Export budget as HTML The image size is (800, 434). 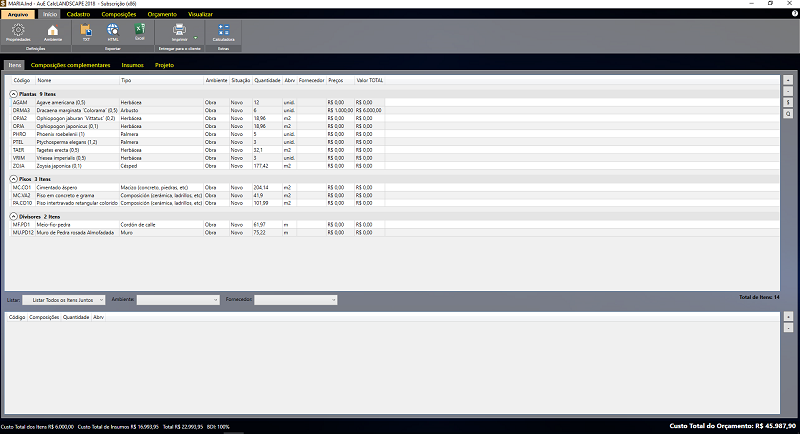tap(113, 33)
